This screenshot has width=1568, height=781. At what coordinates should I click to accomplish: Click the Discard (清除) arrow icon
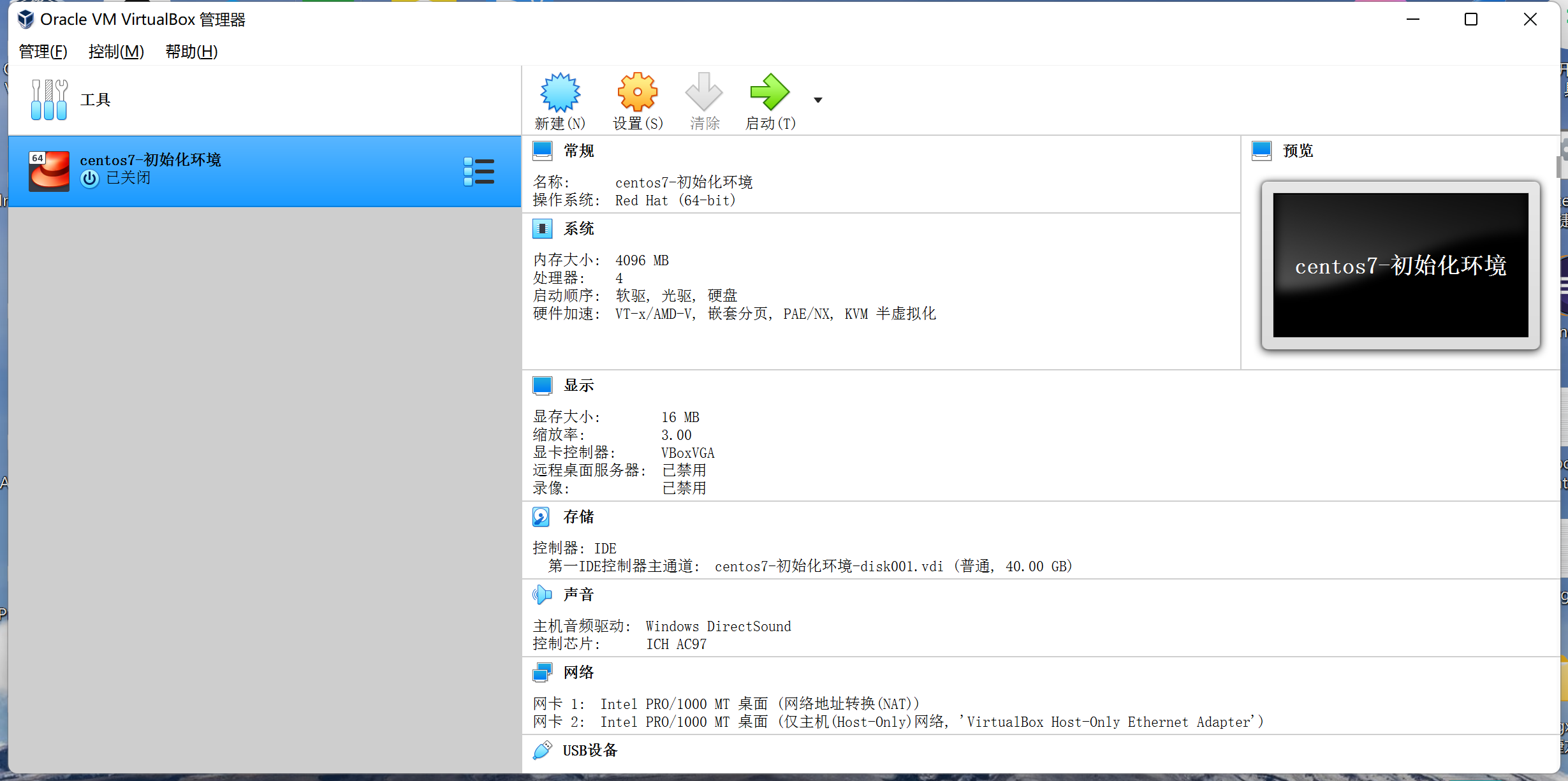(704, 92)
